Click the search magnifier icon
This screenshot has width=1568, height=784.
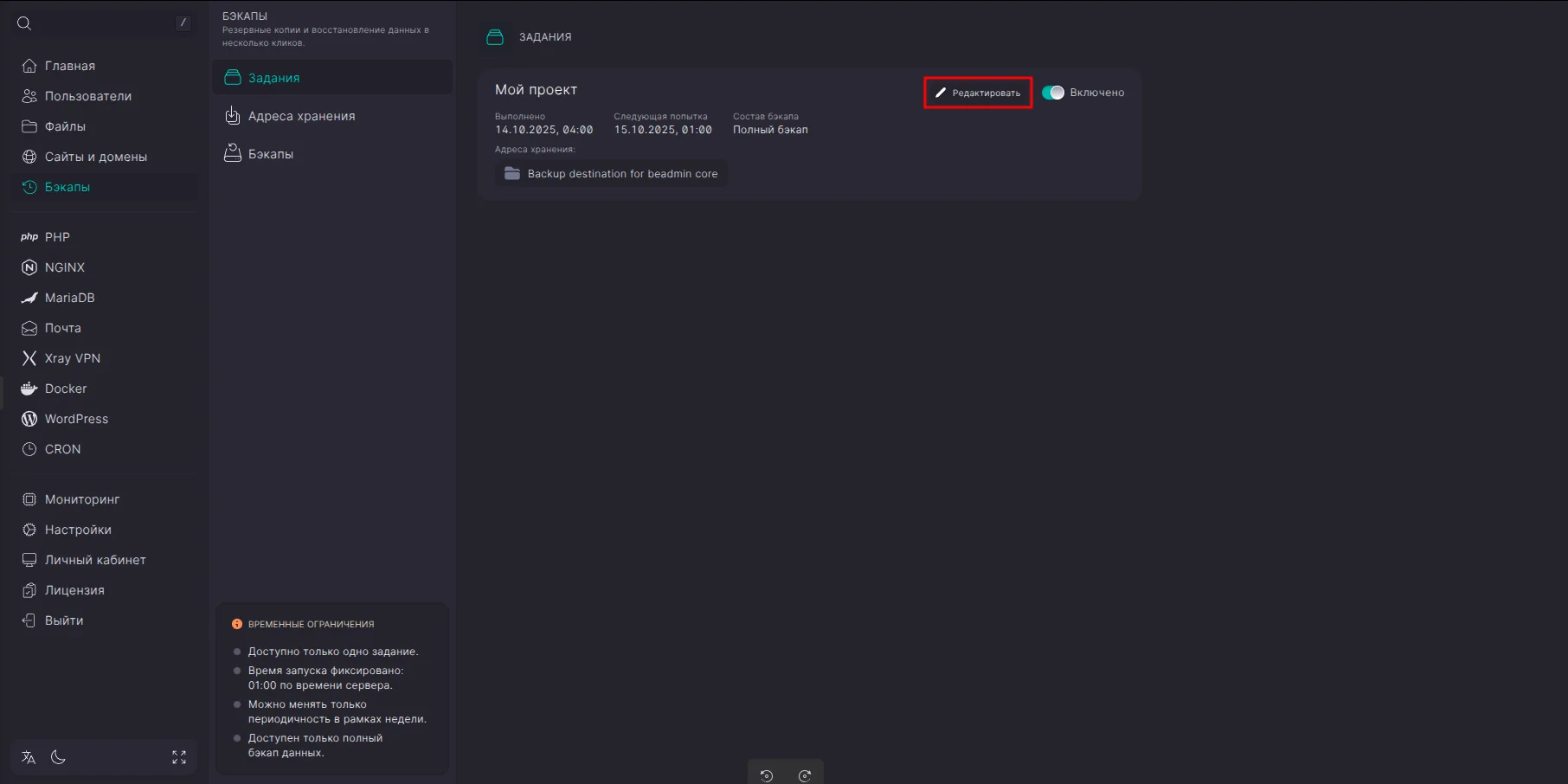pyautogui.click(x=24, y=23)
